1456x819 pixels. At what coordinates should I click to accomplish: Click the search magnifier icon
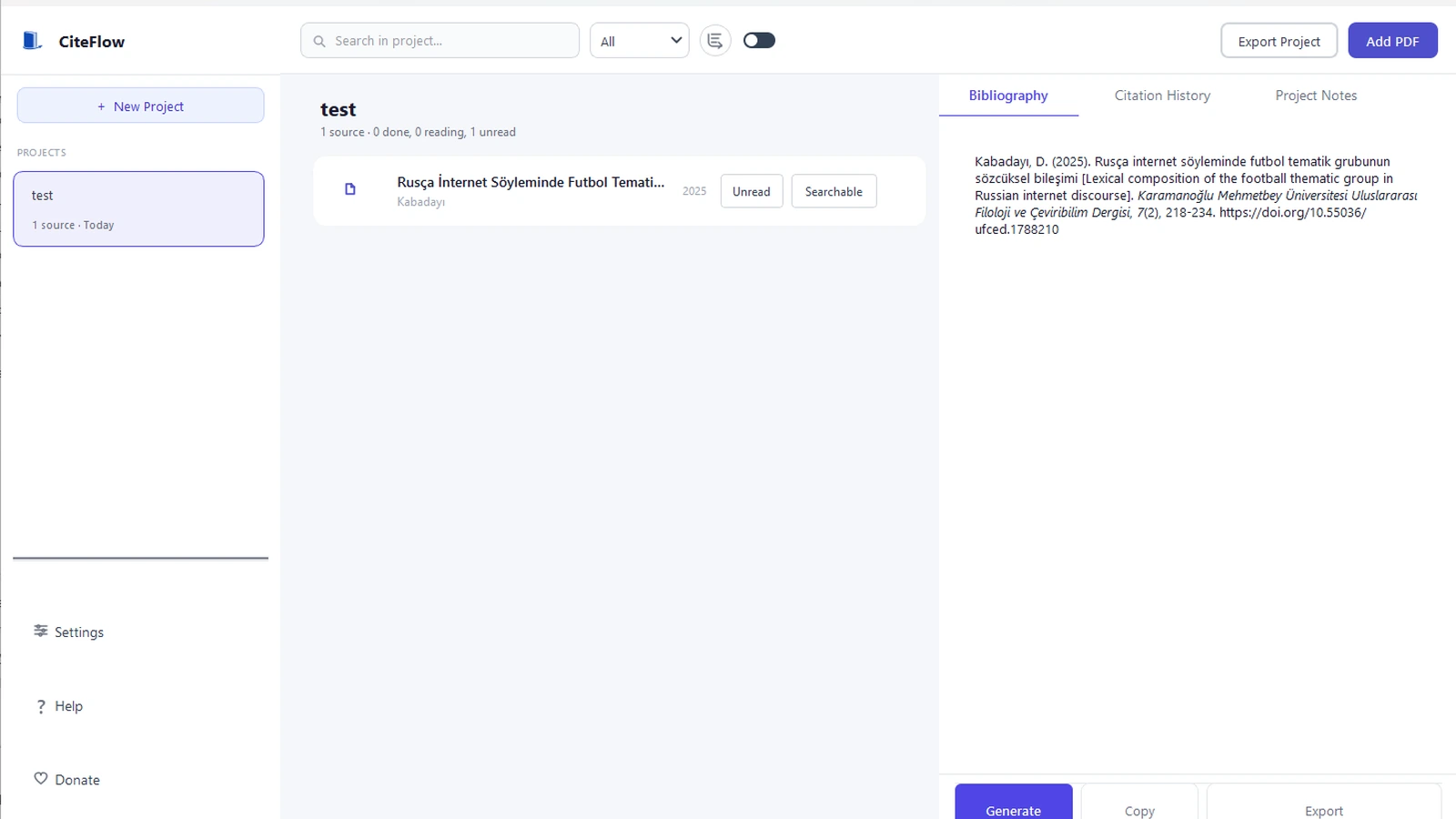pyautogui.click(x=319, y=41)
